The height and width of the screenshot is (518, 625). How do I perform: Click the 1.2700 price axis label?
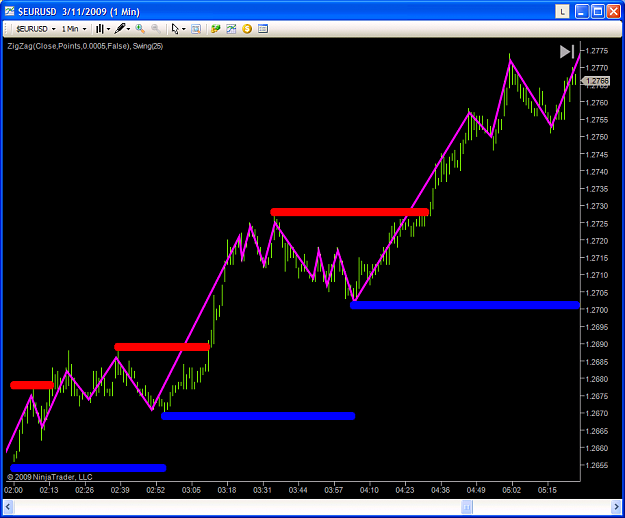(597, 310)
